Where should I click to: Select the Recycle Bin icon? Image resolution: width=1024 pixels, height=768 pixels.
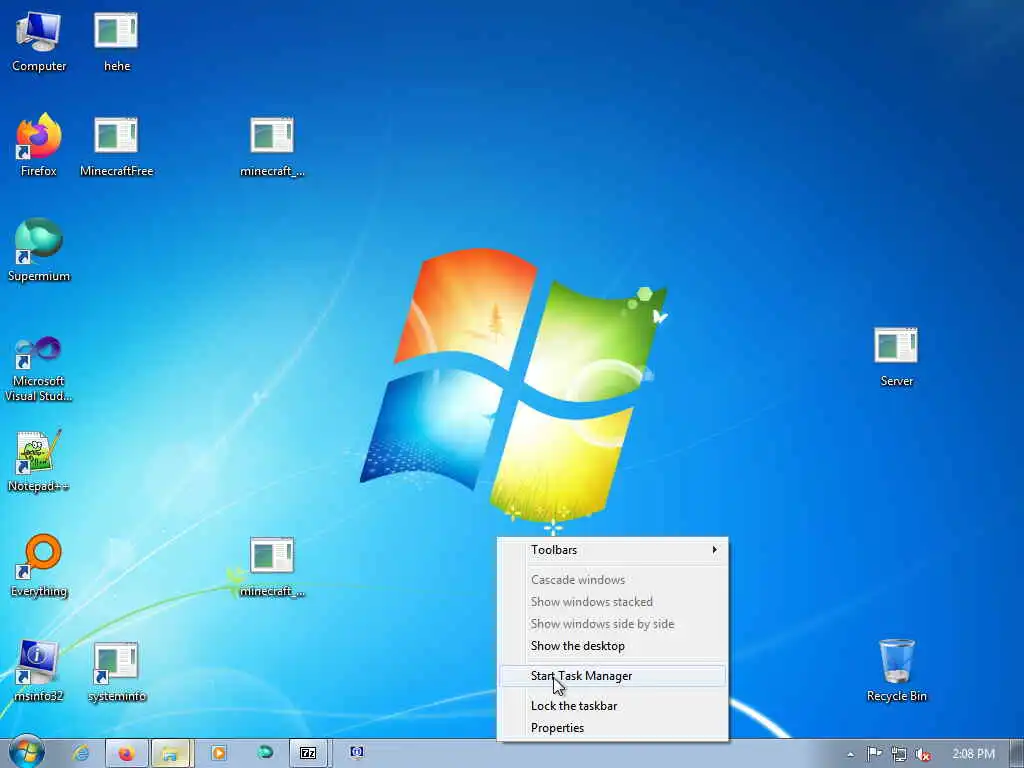(x=896, y=671)
